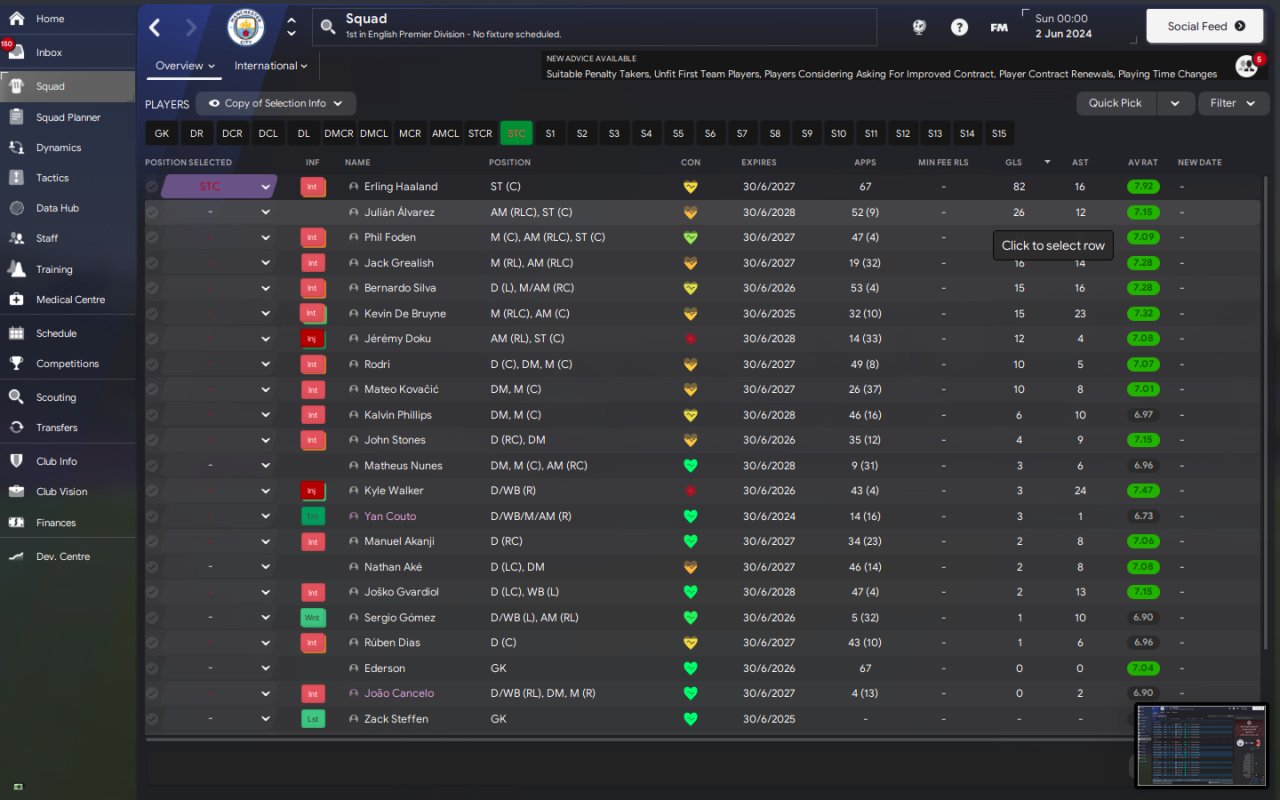Screen dimensions: 1280x800
Task: Open the Filter dropdown
Action: [x=1232, y=103]
